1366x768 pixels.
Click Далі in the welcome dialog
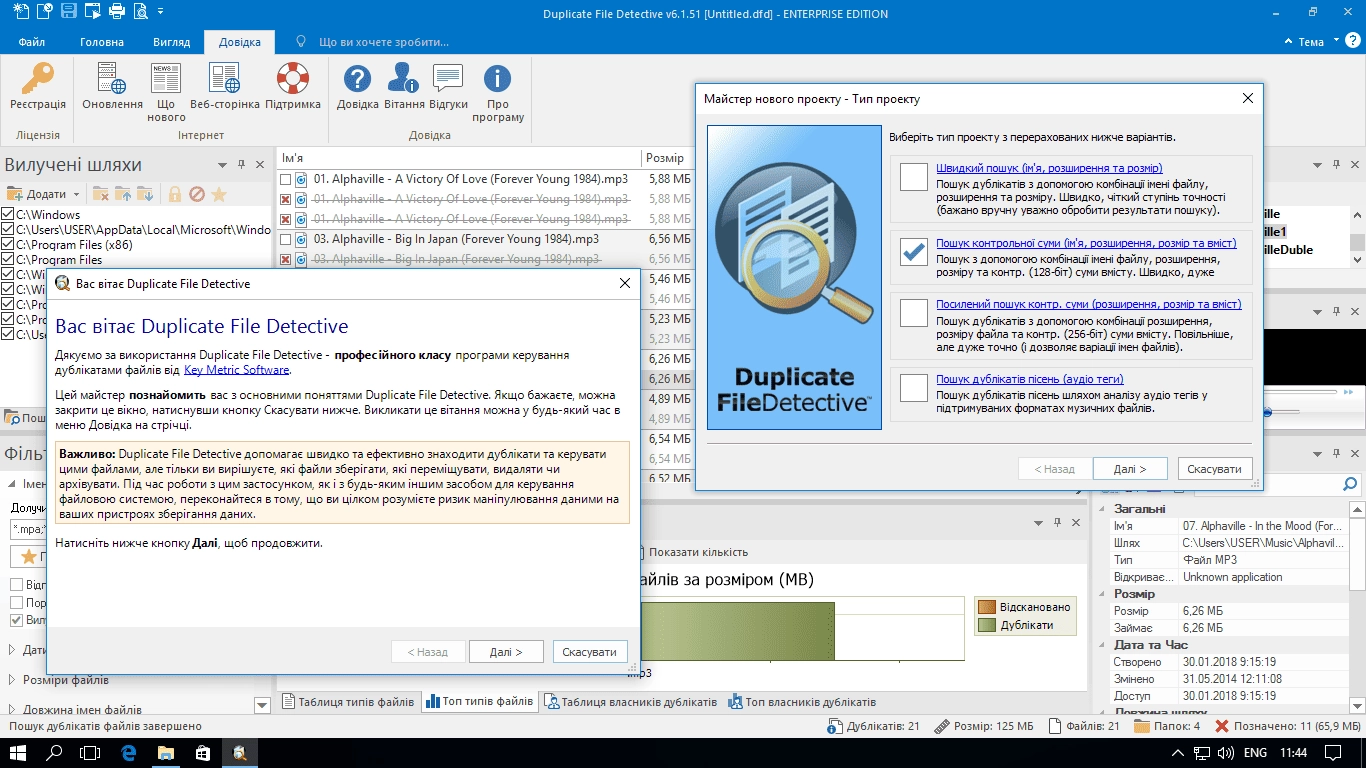click(506, 652)
